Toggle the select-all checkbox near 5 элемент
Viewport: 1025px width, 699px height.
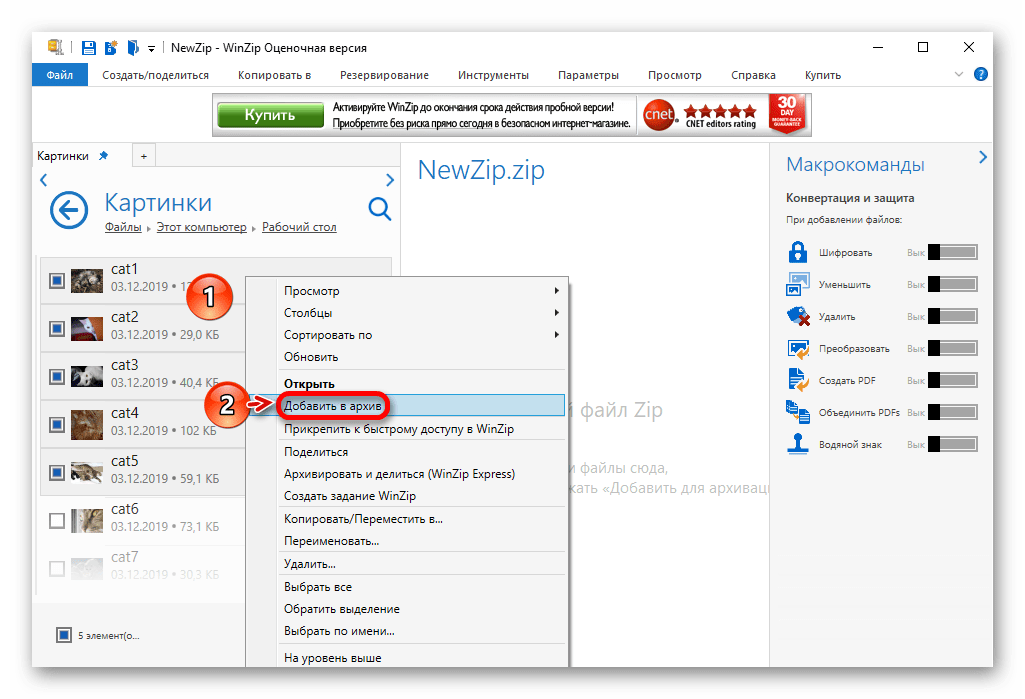pos(63,635)
